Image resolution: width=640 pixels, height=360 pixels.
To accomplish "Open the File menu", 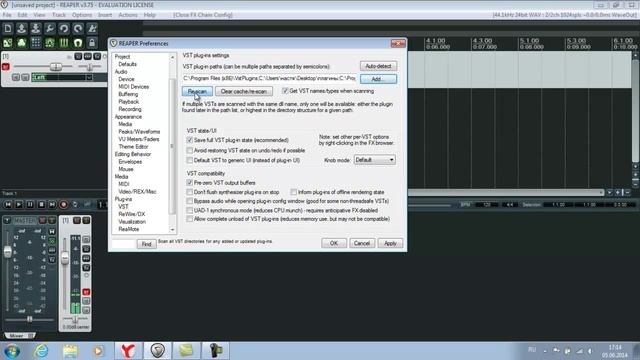I will tap(7, 15).
